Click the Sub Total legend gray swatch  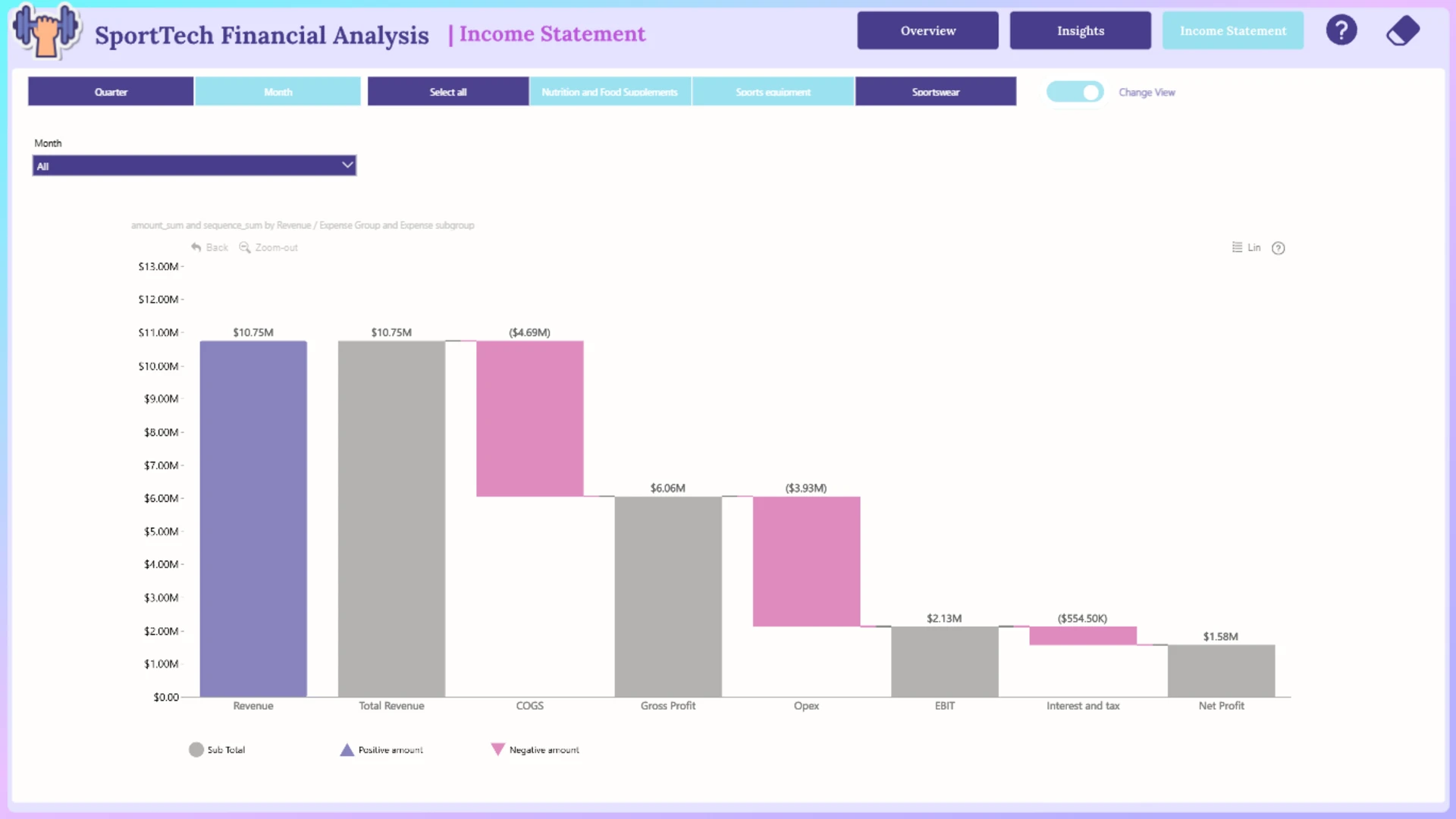tap(196, 749)
